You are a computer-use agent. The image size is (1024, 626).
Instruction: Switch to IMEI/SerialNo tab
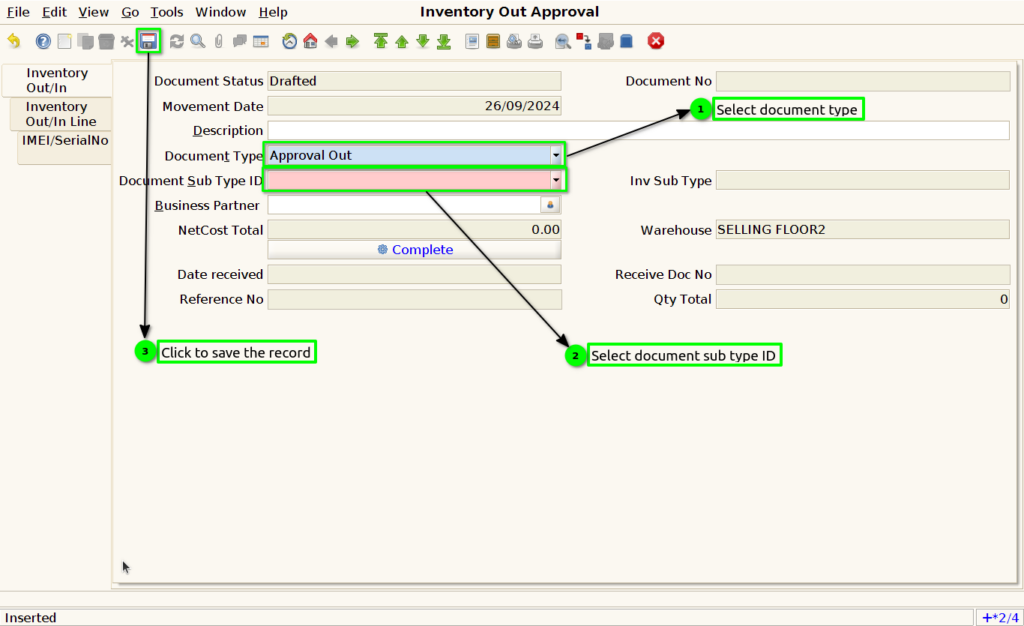[x=65, y=147]
